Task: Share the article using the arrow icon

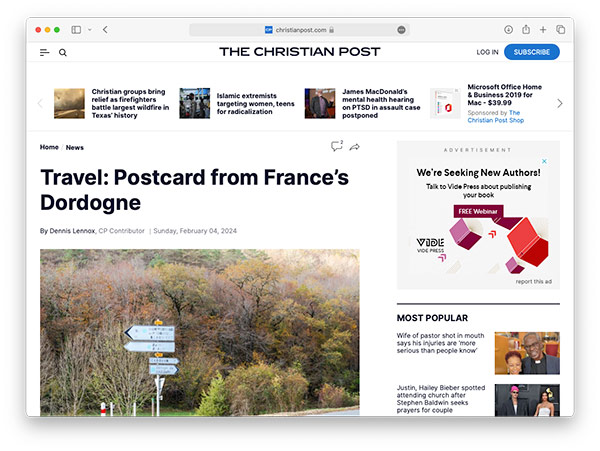Action: (x=355, y=147)
